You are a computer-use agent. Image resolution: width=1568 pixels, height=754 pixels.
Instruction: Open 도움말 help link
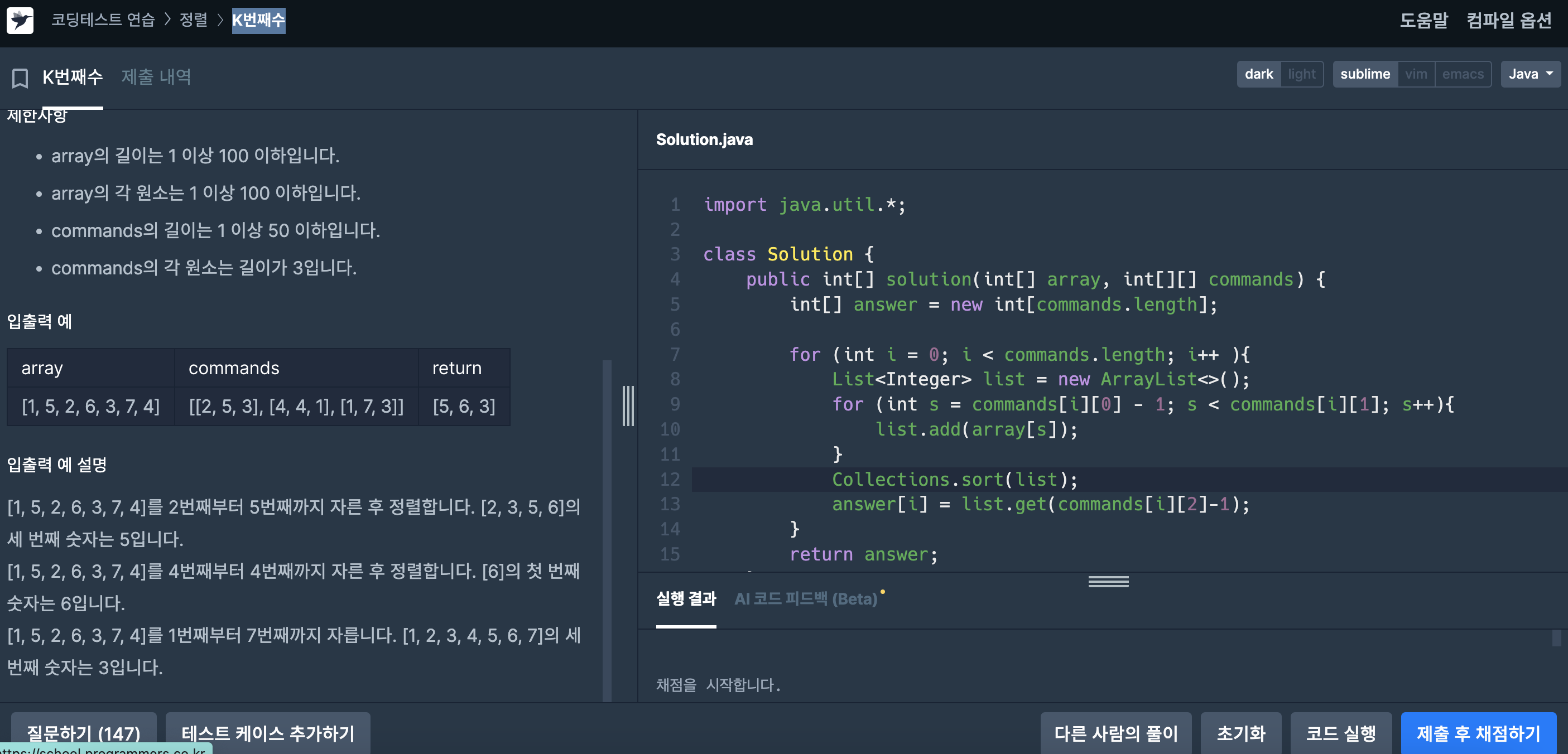(x=1423, y=21)
